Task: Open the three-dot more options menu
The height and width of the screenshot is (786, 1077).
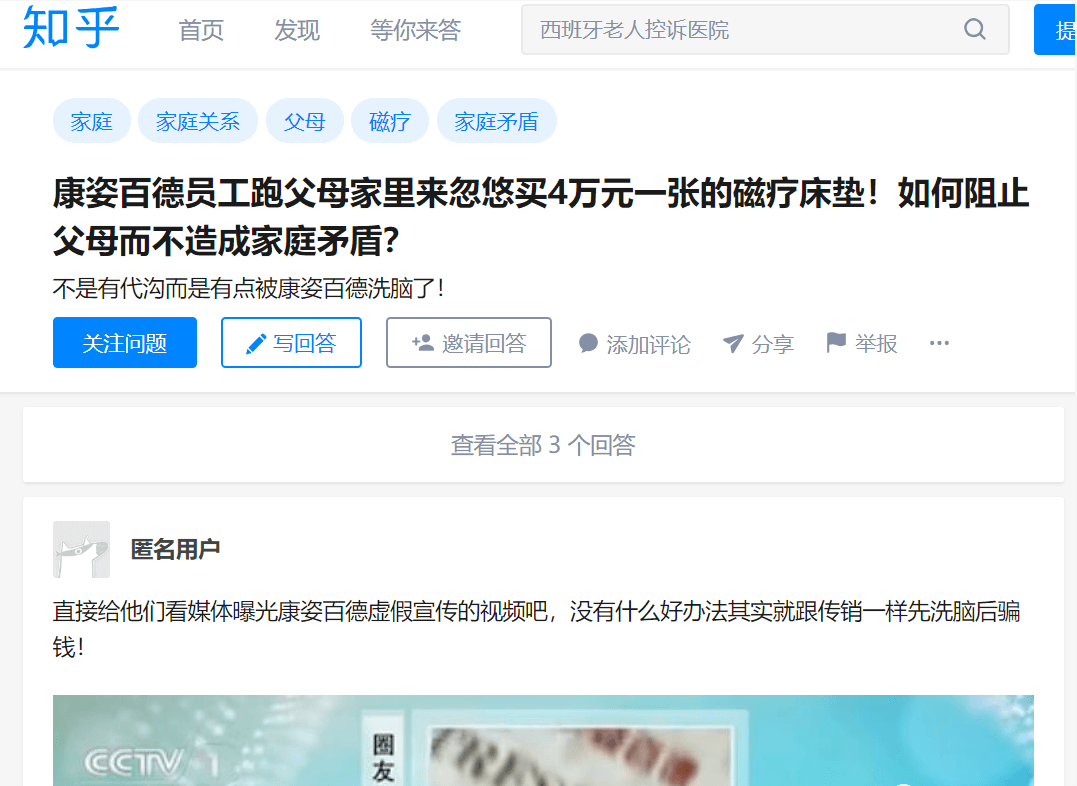Action: tap(939, 343)
